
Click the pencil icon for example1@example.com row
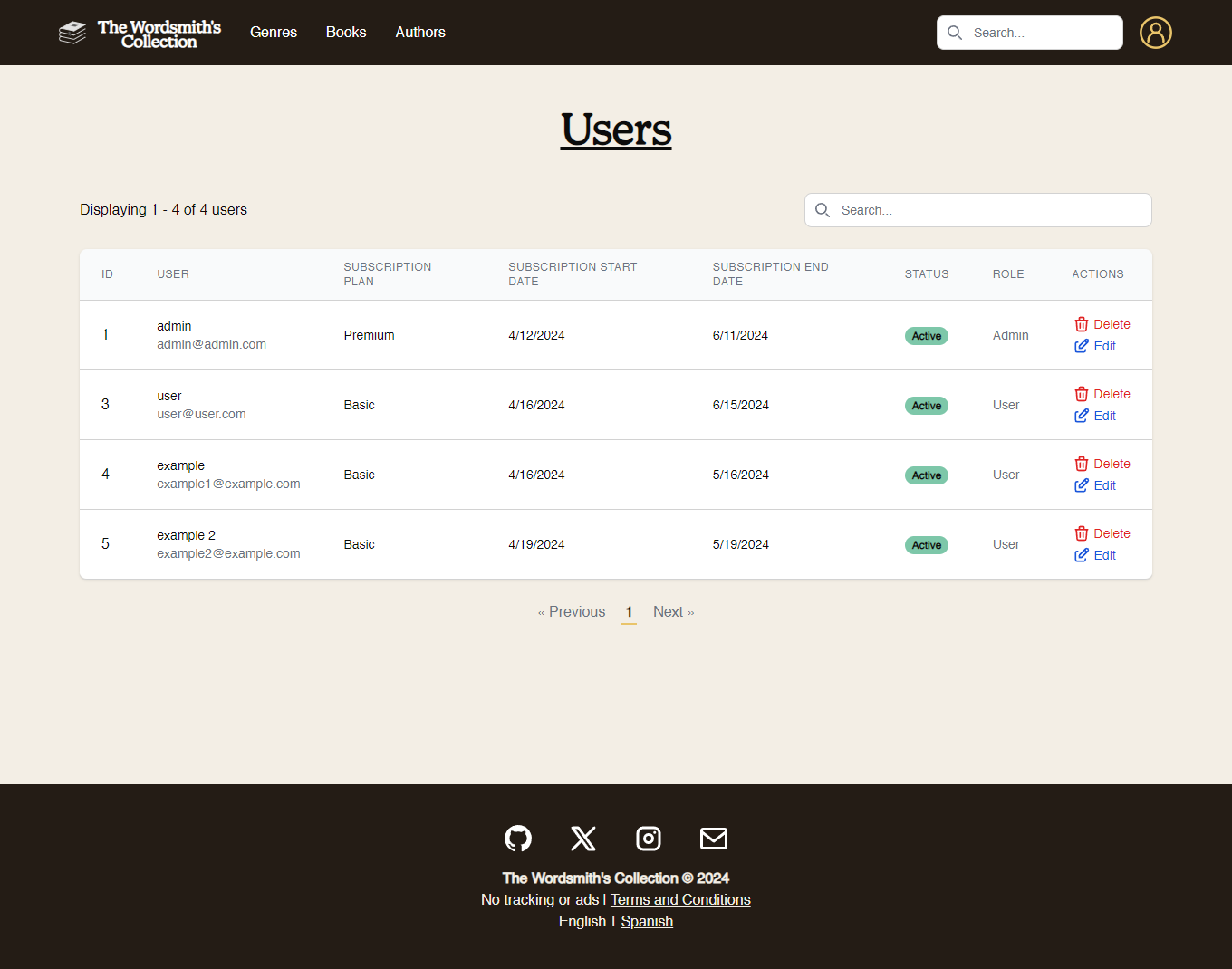click(1082, 485)
